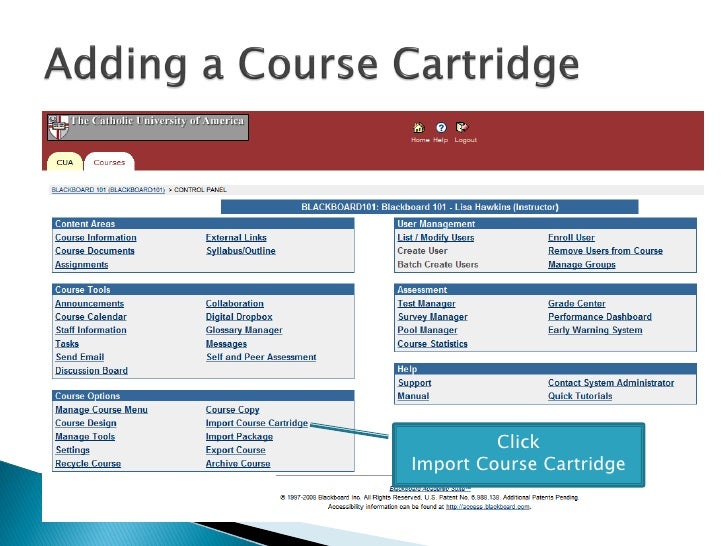The width and height of the screenshot is (728, 546).
Task: Open Grade Center link
Action: [577, 303]
